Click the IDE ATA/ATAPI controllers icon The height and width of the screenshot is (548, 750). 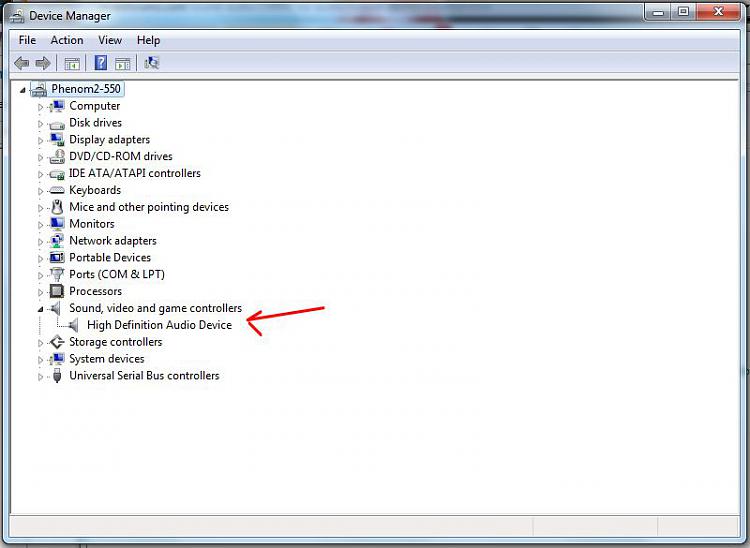click(x=57, y=174)
